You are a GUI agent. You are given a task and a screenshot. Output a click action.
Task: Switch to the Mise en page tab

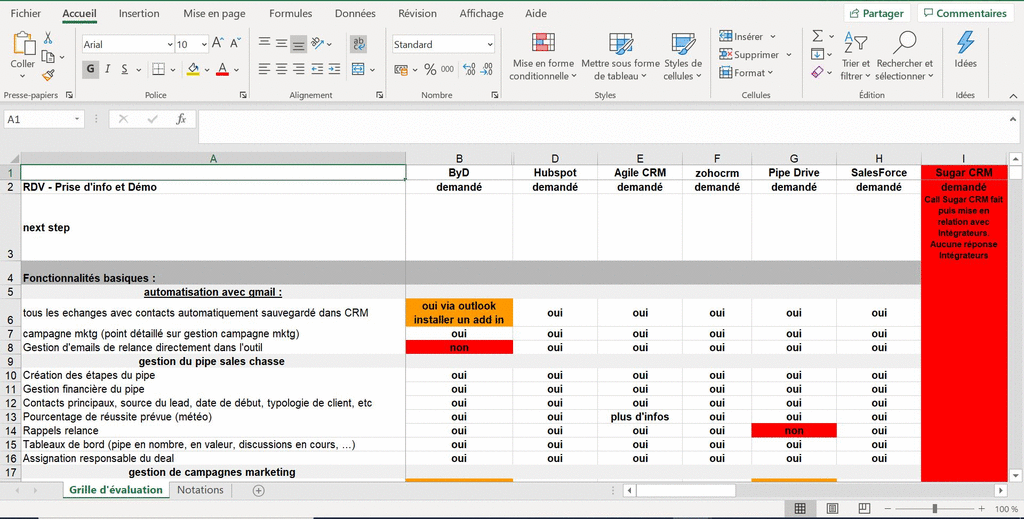pos(214,13)
